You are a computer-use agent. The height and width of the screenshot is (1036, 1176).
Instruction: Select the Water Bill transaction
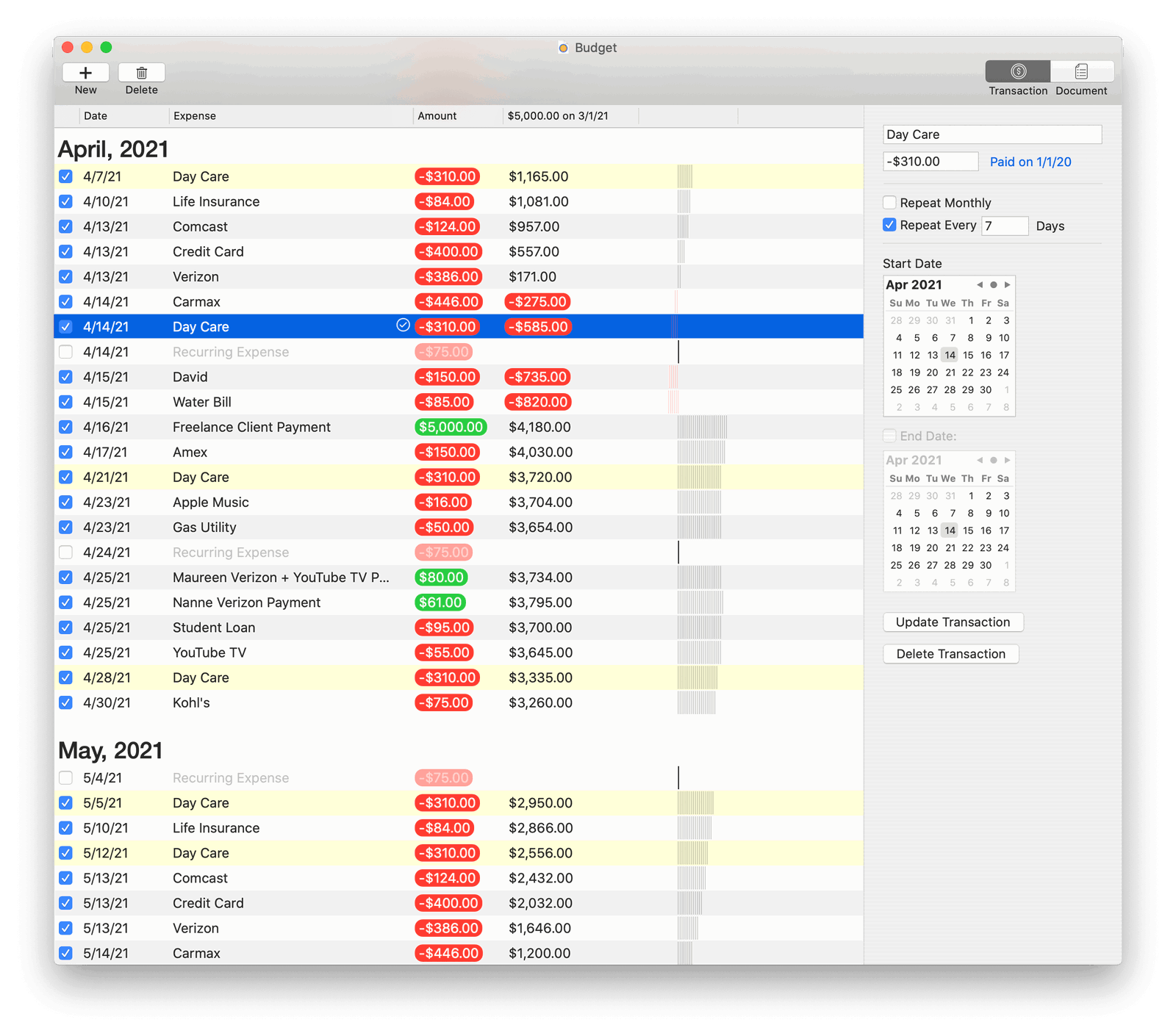pyautogui.click(x=459, y=402)
